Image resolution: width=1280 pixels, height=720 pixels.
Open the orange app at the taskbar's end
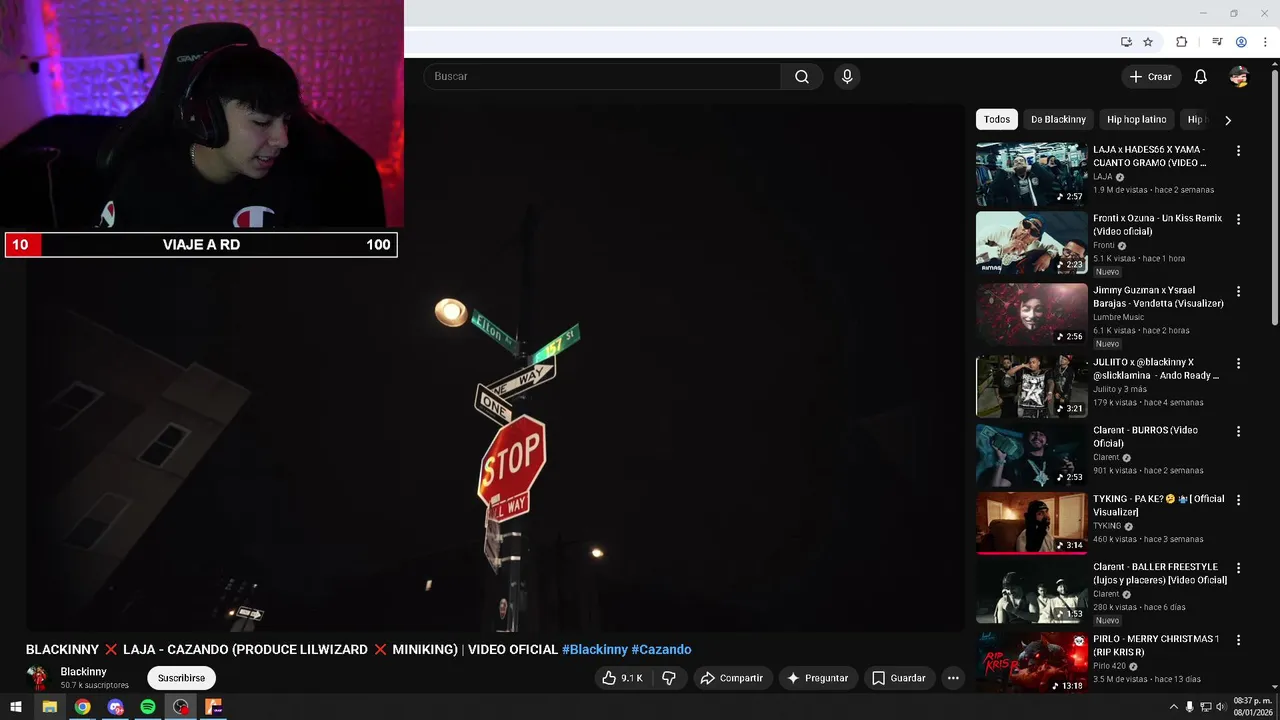(x=213, y=707)
